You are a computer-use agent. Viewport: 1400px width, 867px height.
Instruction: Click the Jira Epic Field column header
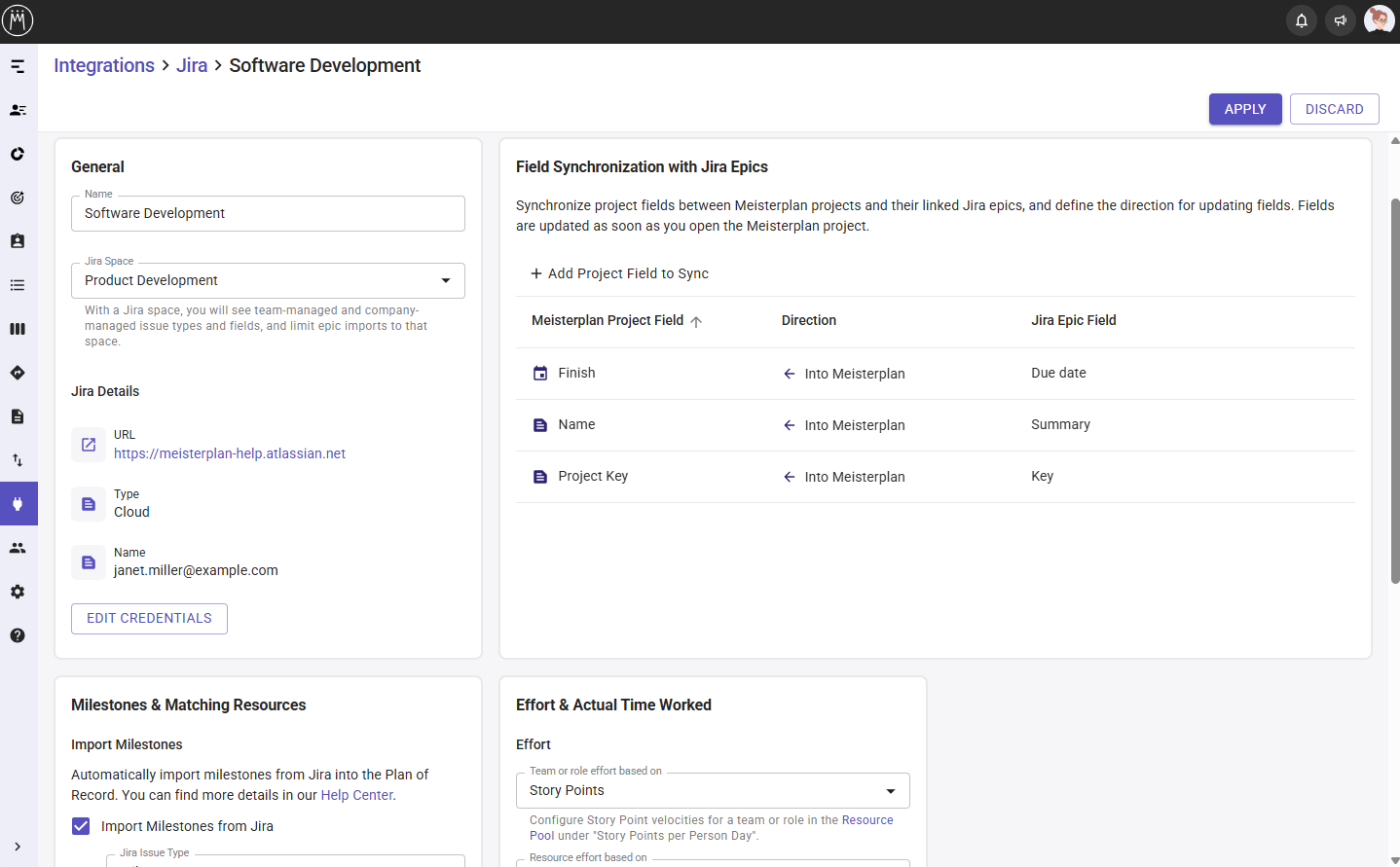1074,320
